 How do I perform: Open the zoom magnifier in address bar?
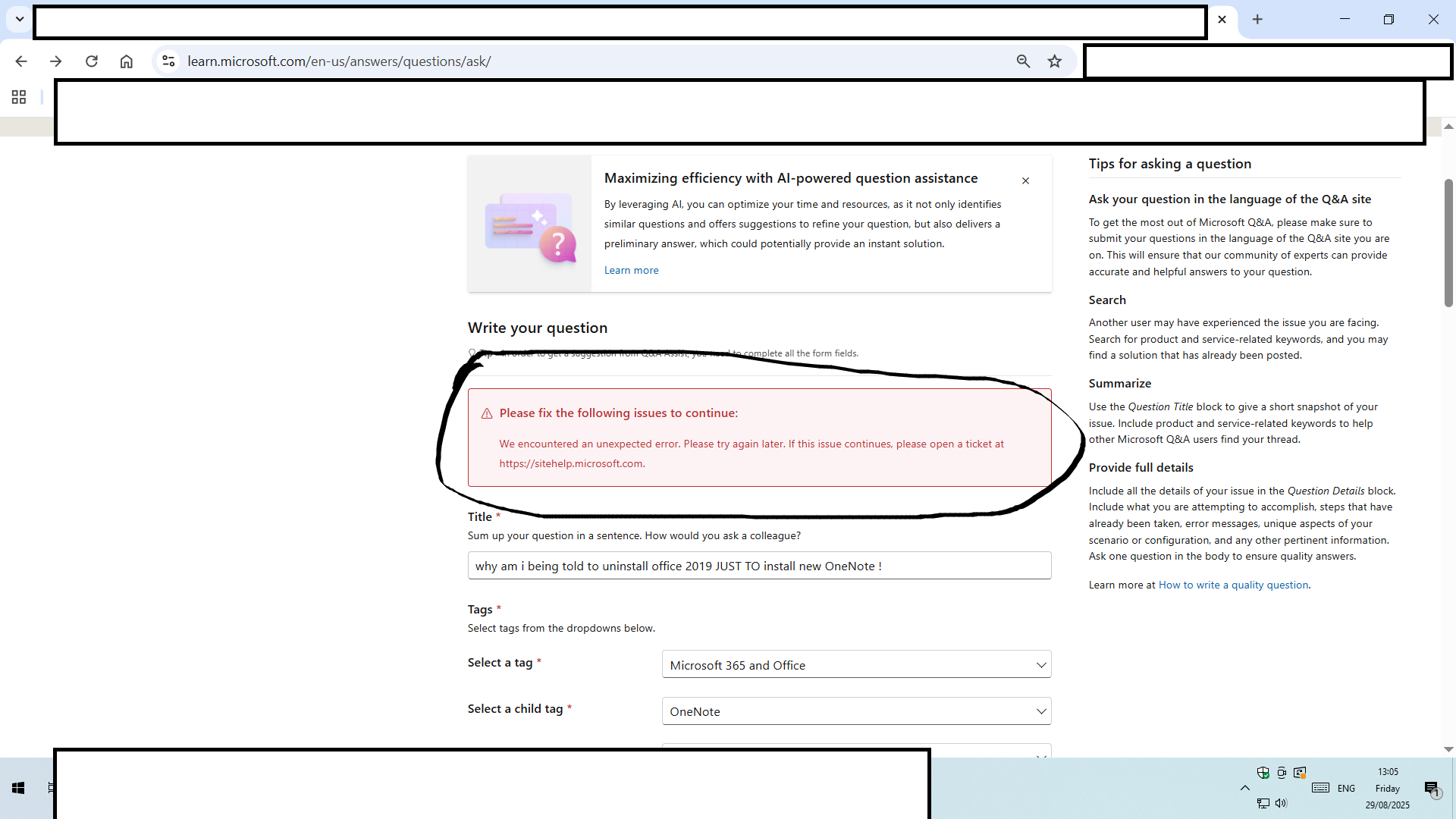[x=1023, y=61]
